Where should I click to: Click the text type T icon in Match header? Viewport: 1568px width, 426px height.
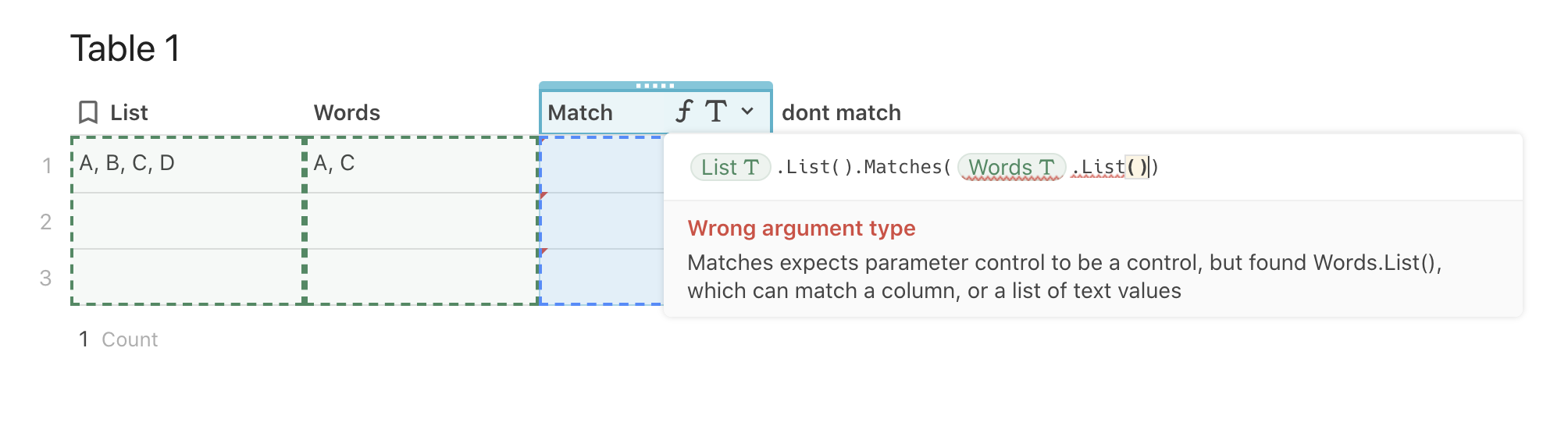(x=716, y=112)
